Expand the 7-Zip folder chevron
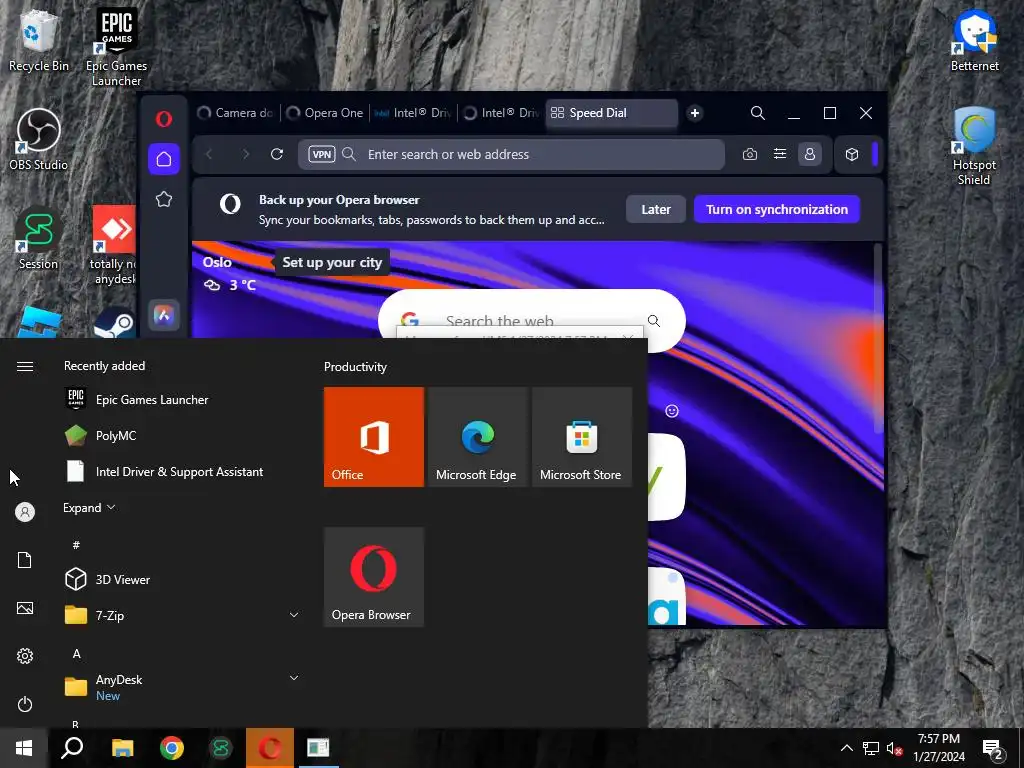 coord(294,615)
